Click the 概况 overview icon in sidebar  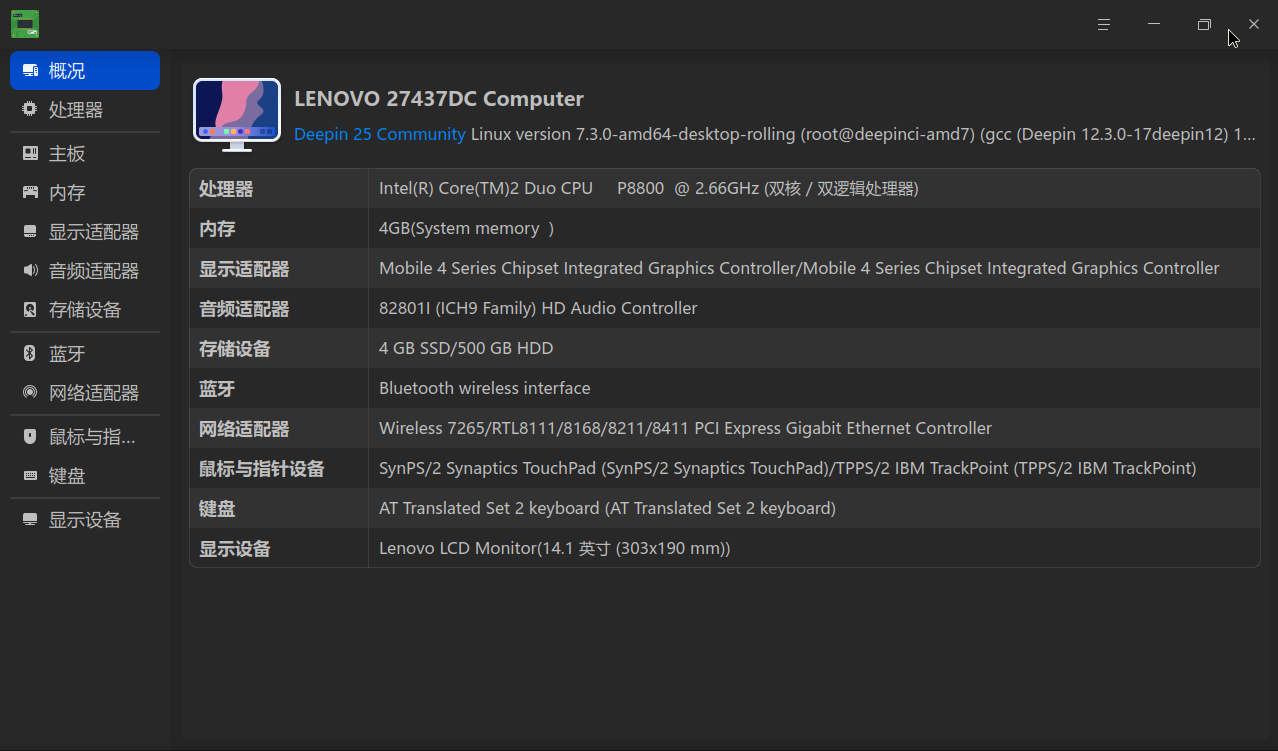(30, 71)
